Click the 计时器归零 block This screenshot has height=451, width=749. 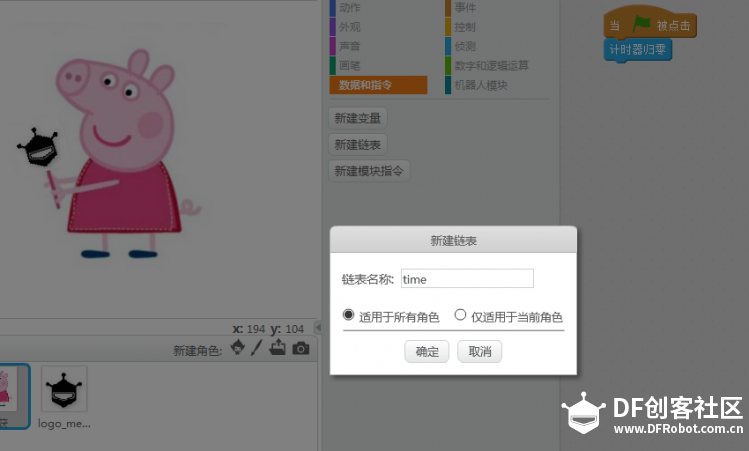click(x=638, y=50)
